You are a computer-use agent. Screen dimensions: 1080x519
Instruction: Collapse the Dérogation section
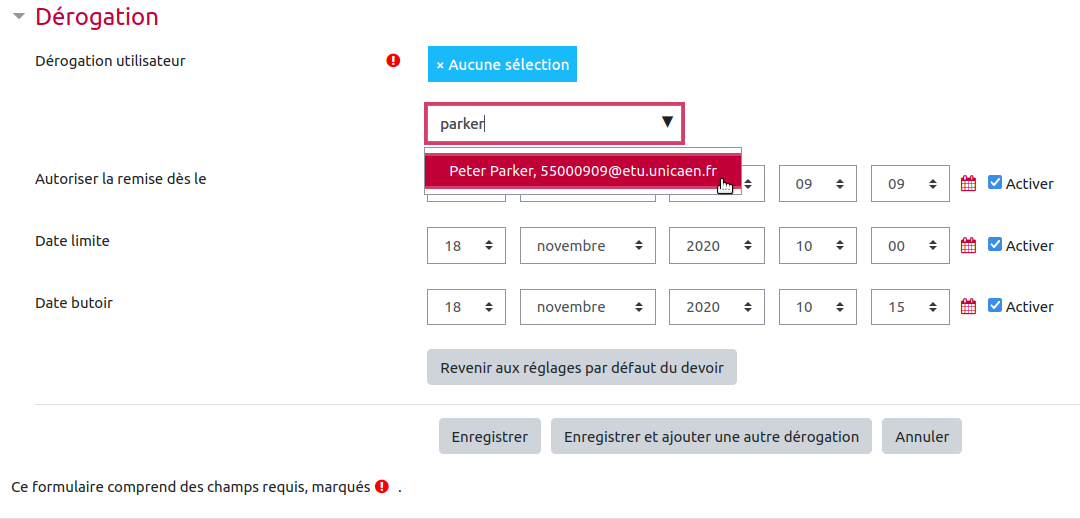pyautogui.click(x=19, y=17)
